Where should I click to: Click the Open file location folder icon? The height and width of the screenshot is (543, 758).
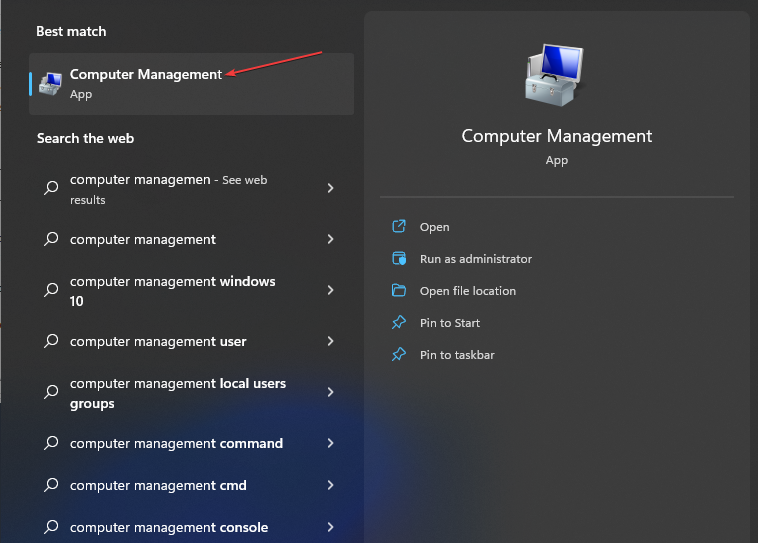point(399,290)
